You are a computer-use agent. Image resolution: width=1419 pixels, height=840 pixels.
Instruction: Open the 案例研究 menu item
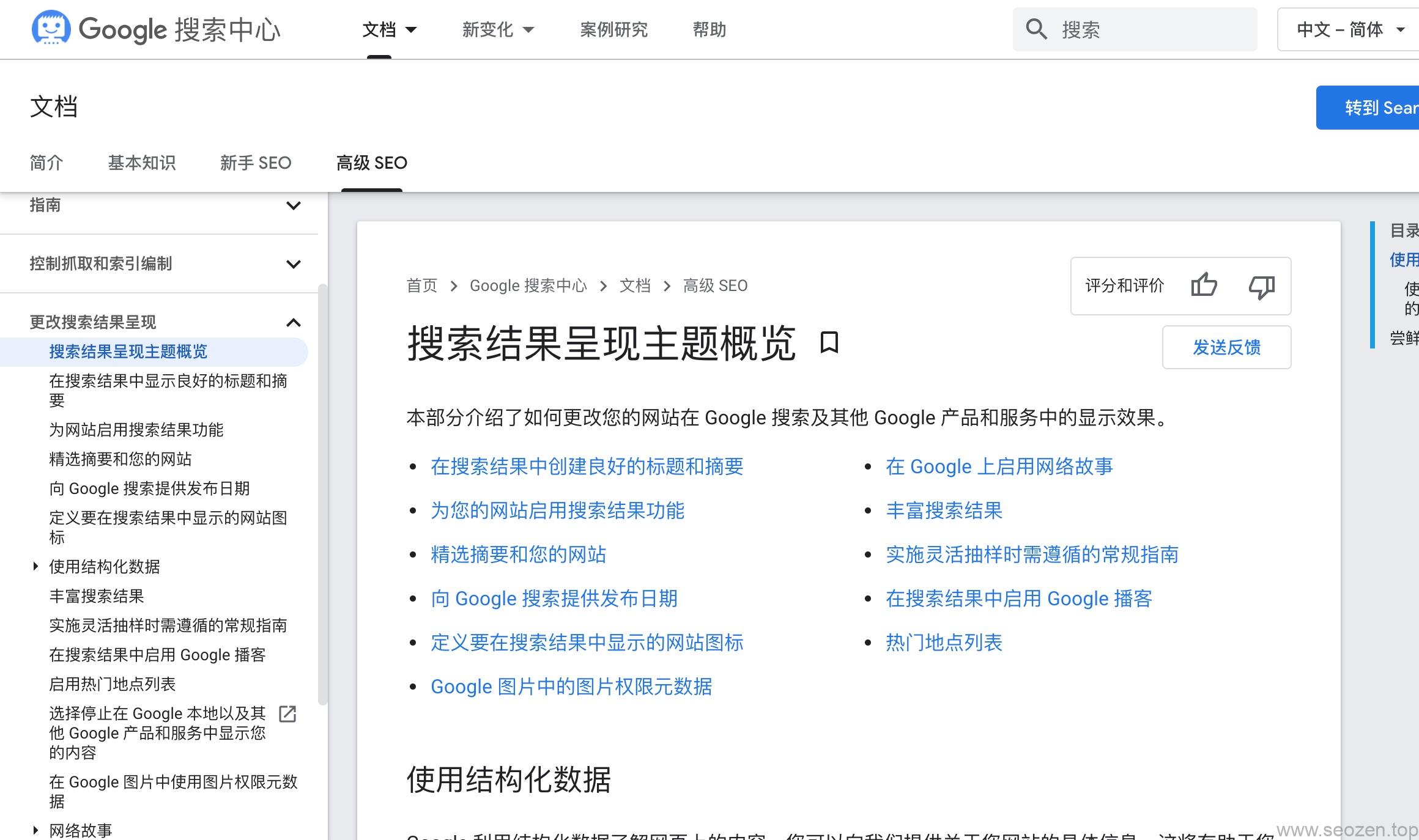click(x=614, y=29)
